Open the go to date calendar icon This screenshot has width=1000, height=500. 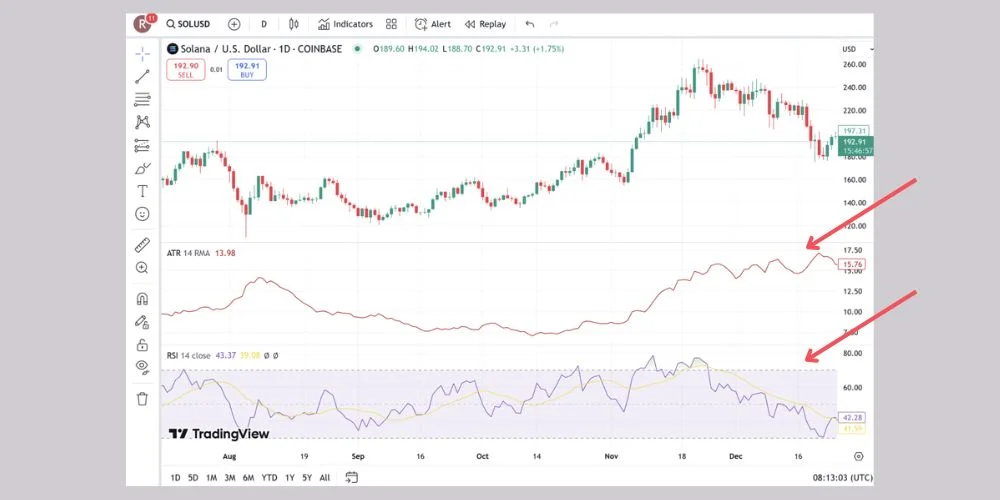[351, 477]
